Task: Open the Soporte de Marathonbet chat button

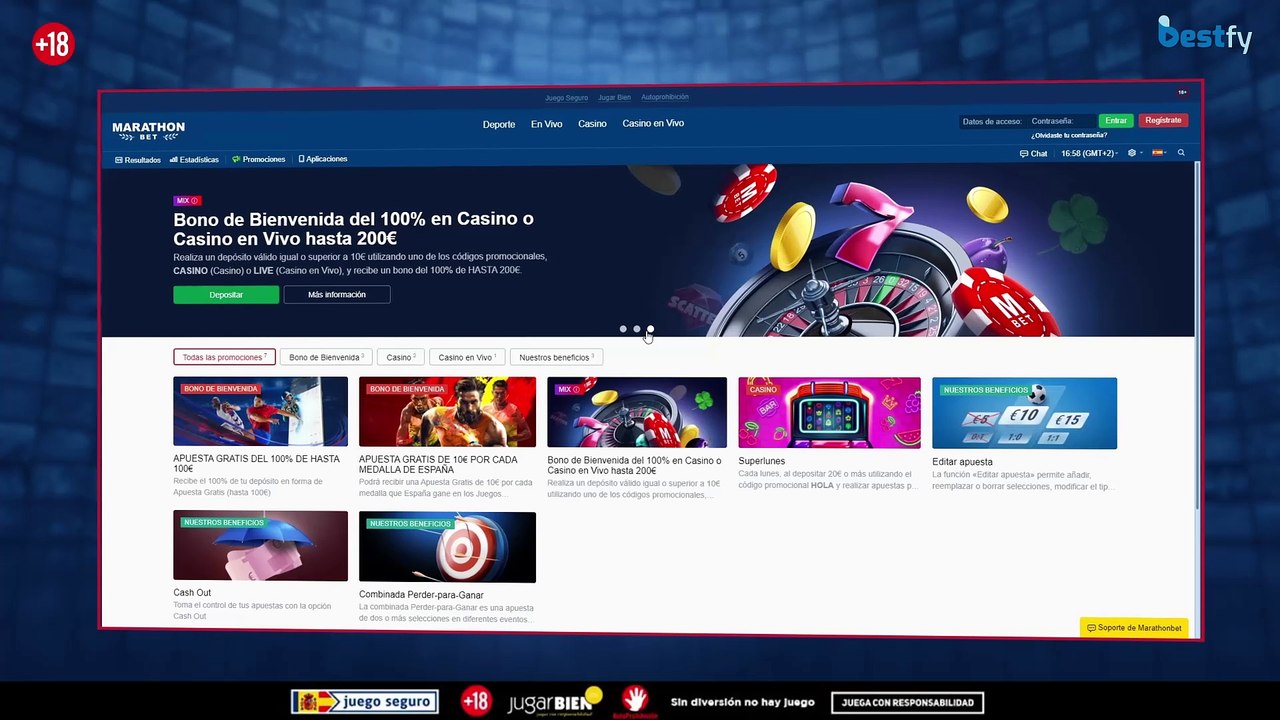Action: pos(1134,628)
